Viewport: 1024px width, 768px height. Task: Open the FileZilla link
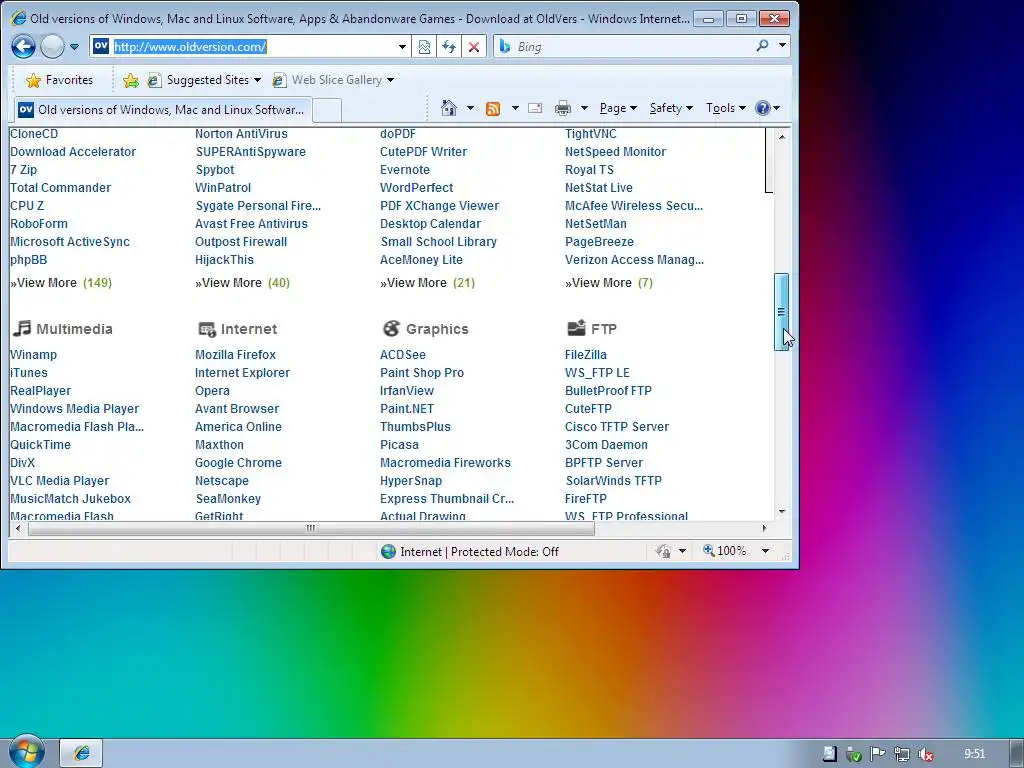pyautogui.click(x=586, y=355)
